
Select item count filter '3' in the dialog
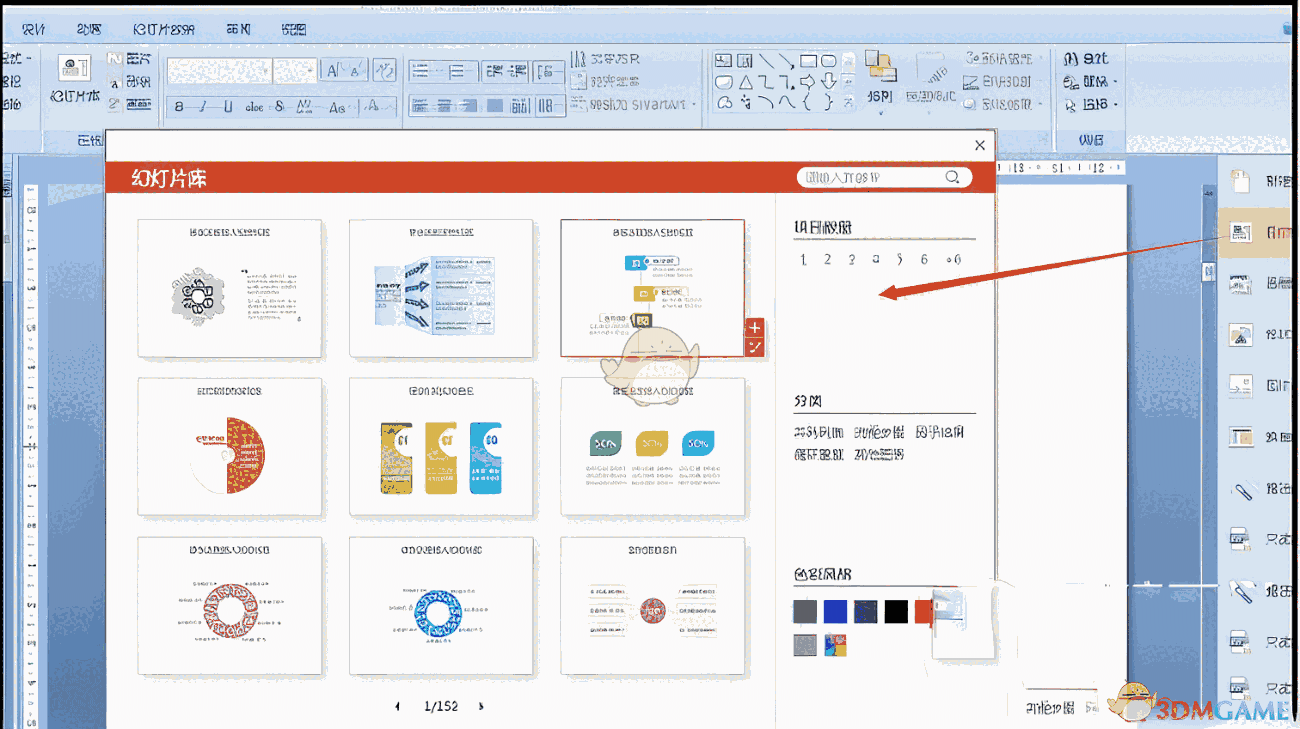click(851, 258)
